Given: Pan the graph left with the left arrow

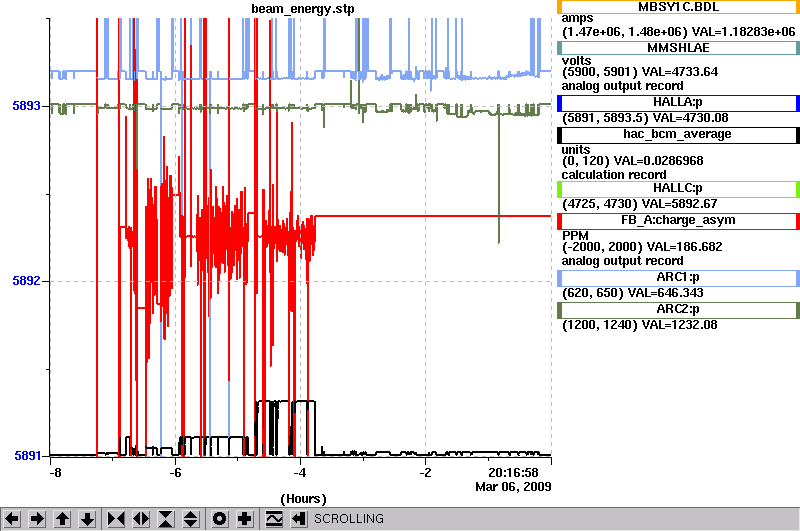Looking at the screenshot, I should (x=12, y=519).
